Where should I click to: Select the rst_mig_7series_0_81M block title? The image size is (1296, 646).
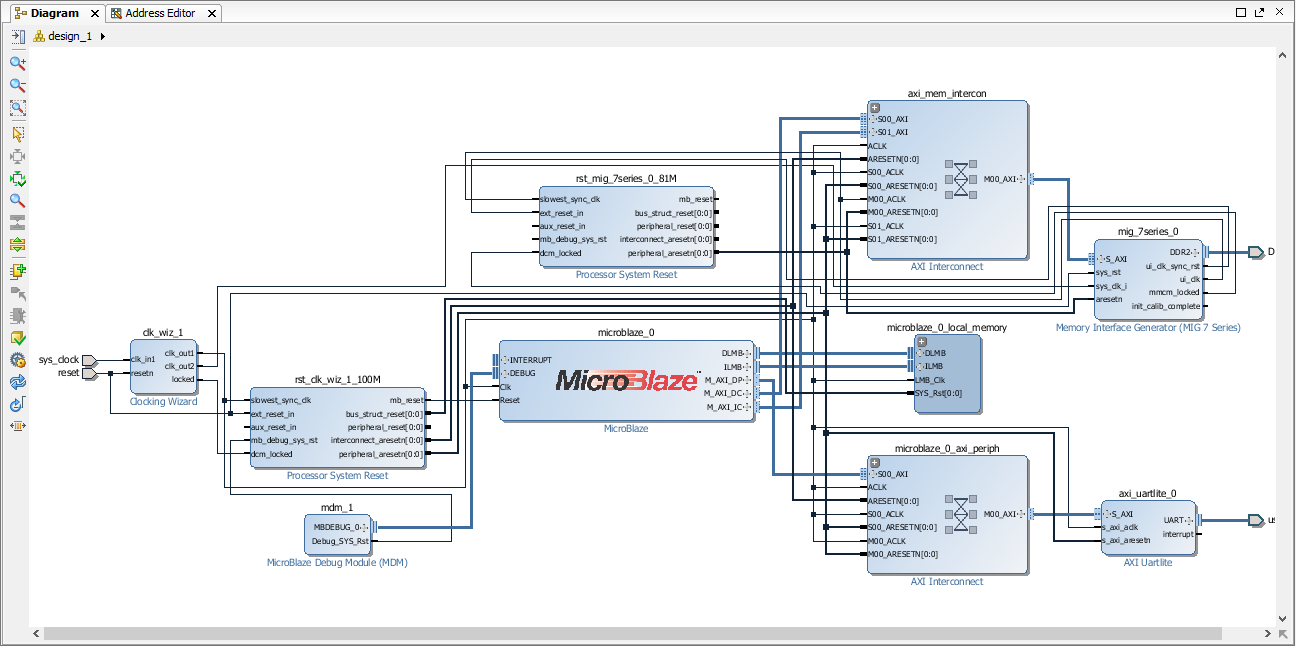coord(626,177)
